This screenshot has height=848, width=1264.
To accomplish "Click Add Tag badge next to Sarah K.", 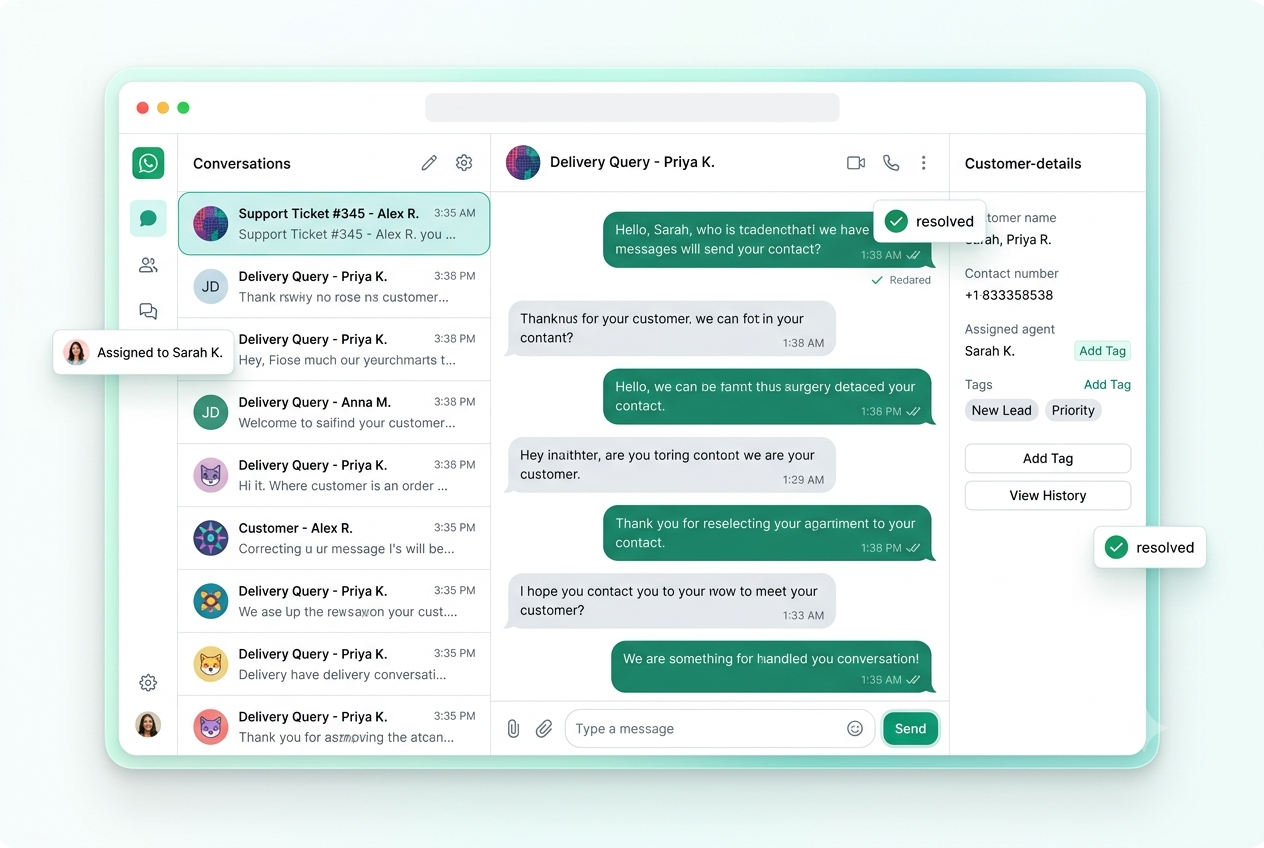I will tap(1103, 351).
